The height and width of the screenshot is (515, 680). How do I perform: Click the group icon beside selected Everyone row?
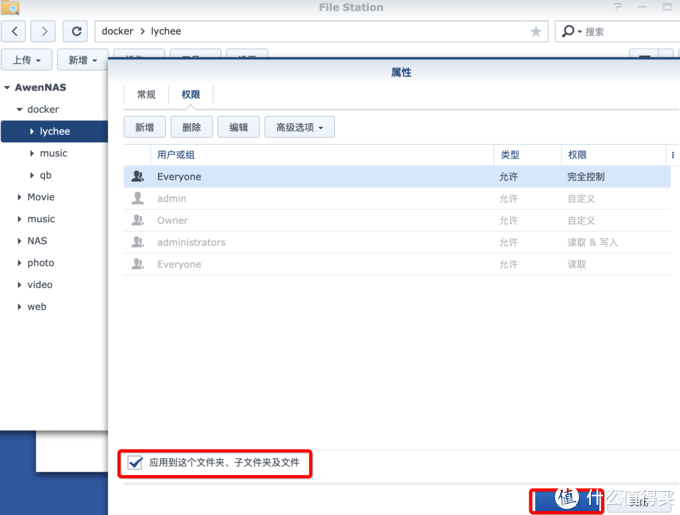[138, 176]
